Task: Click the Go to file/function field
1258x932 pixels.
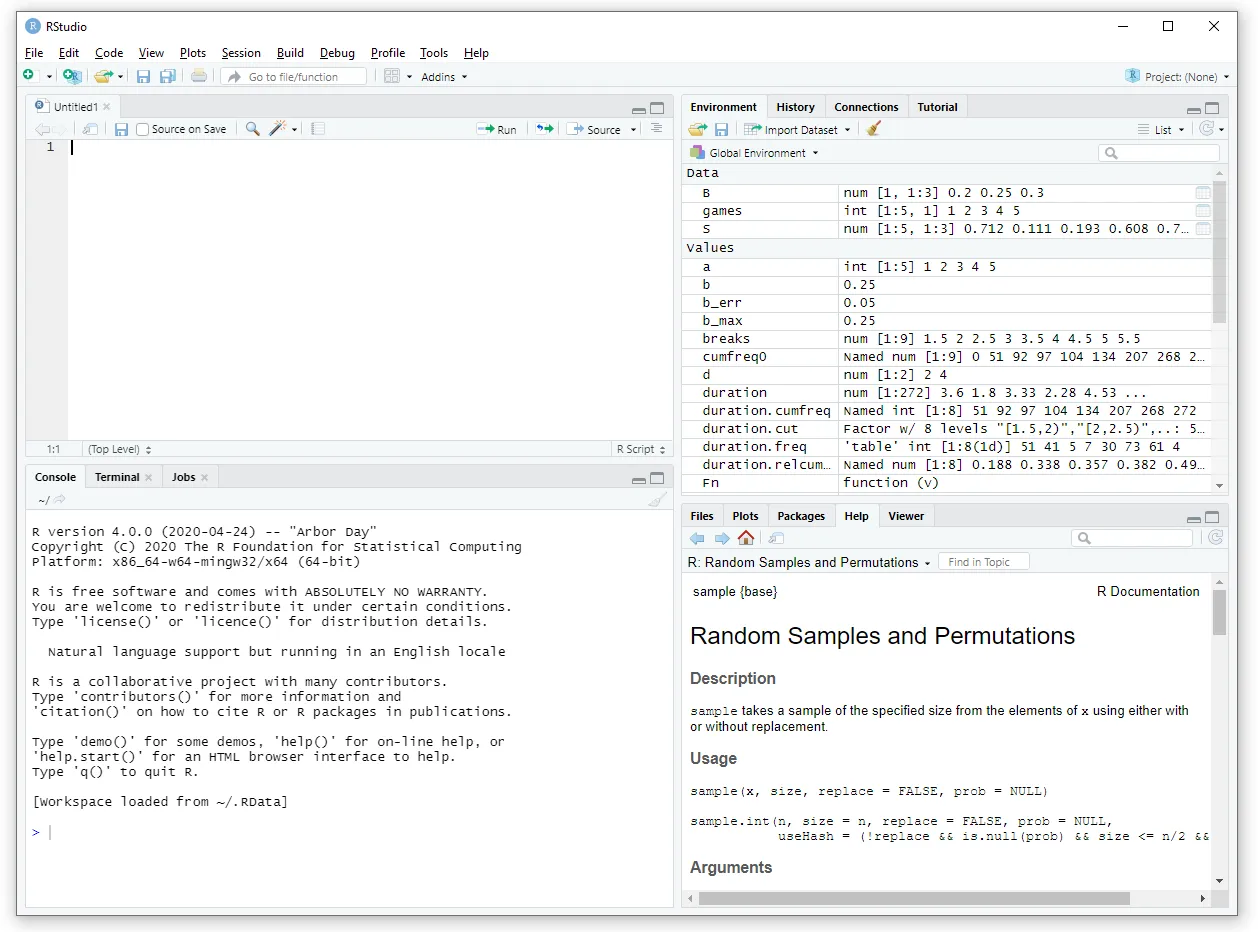Action: (293, 76)
